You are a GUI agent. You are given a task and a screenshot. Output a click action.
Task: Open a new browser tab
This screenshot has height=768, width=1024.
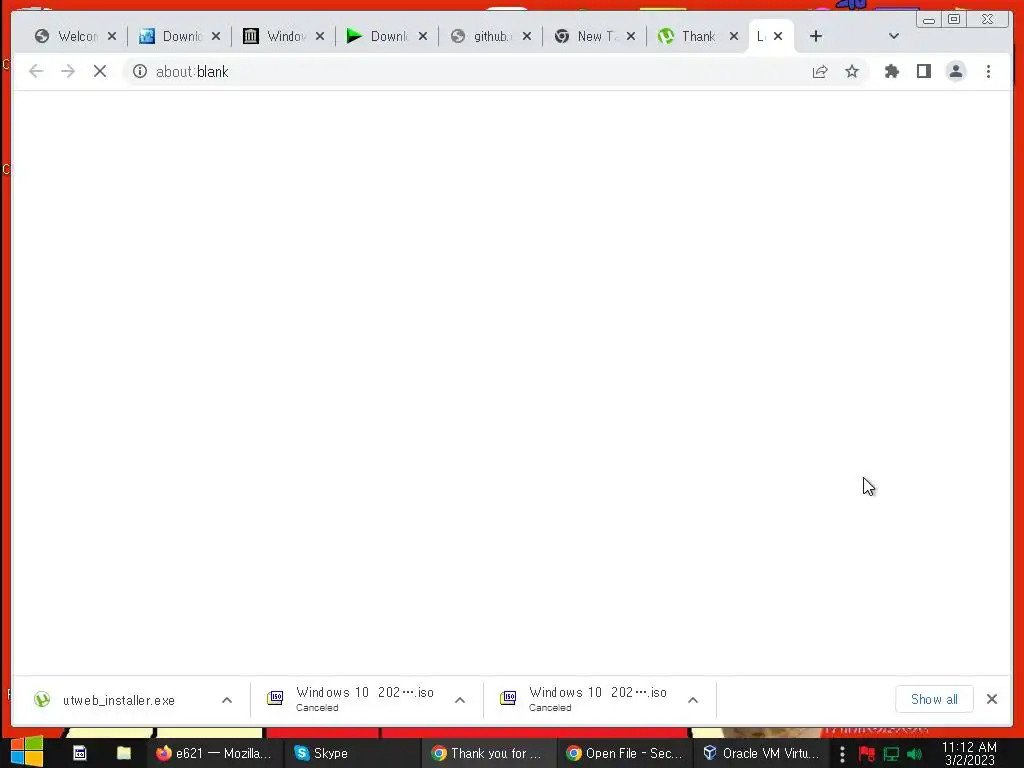pyautogui.click(x=816, y=37)
